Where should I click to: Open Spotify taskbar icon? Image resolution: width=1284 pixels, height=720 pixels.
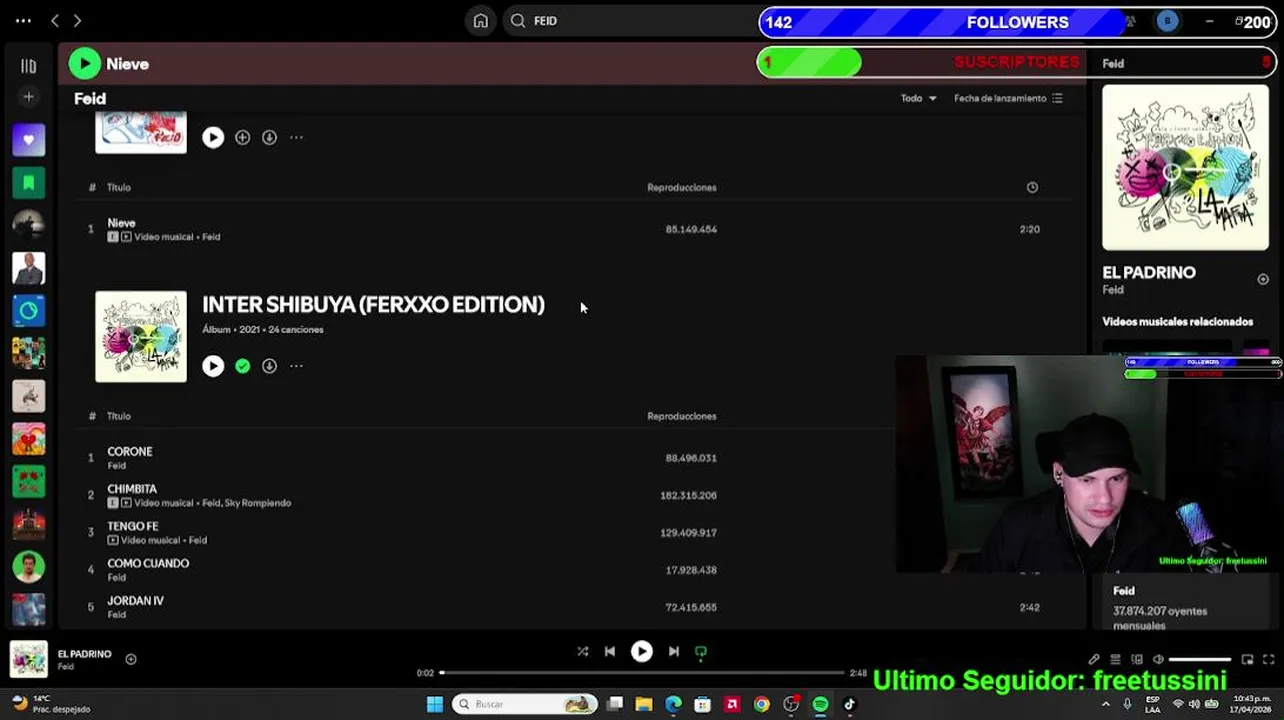click(820, 704)
